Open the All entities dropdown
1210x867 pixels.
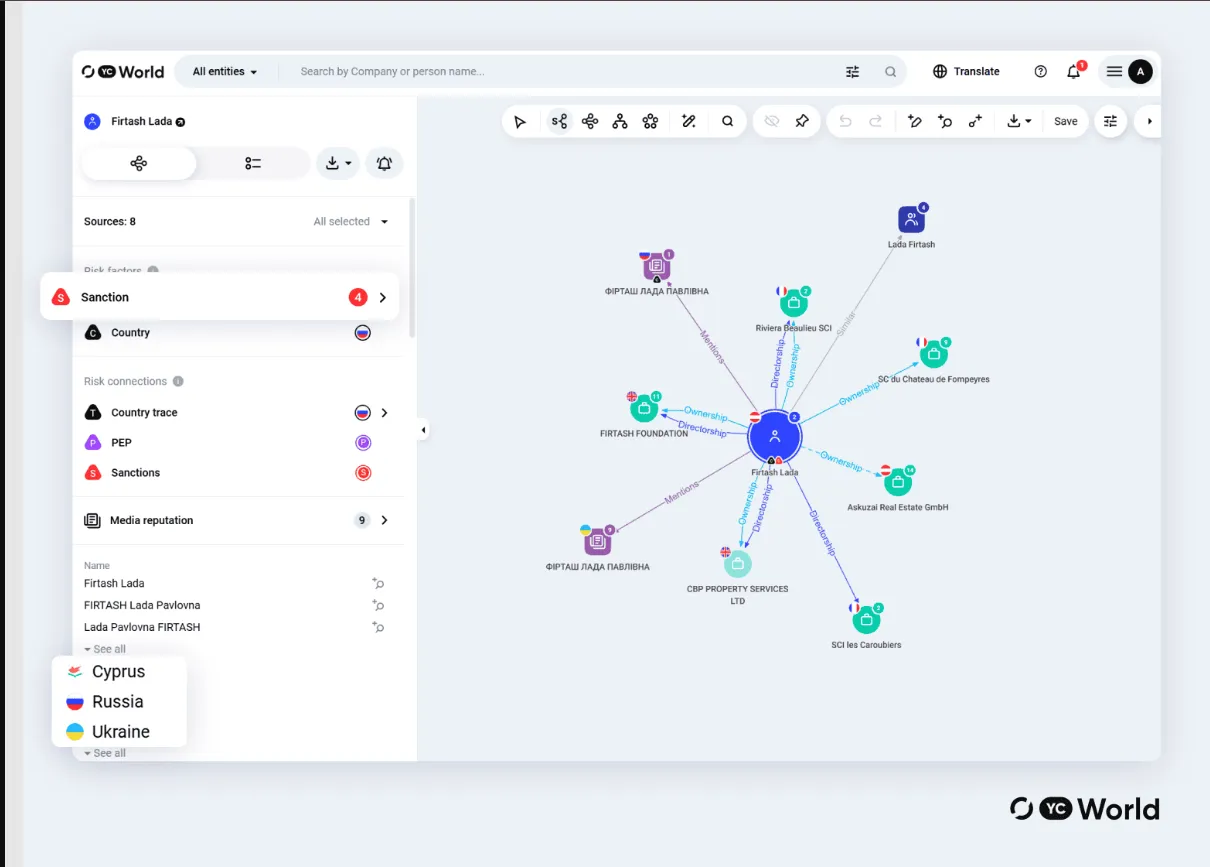tap(225, 71)
